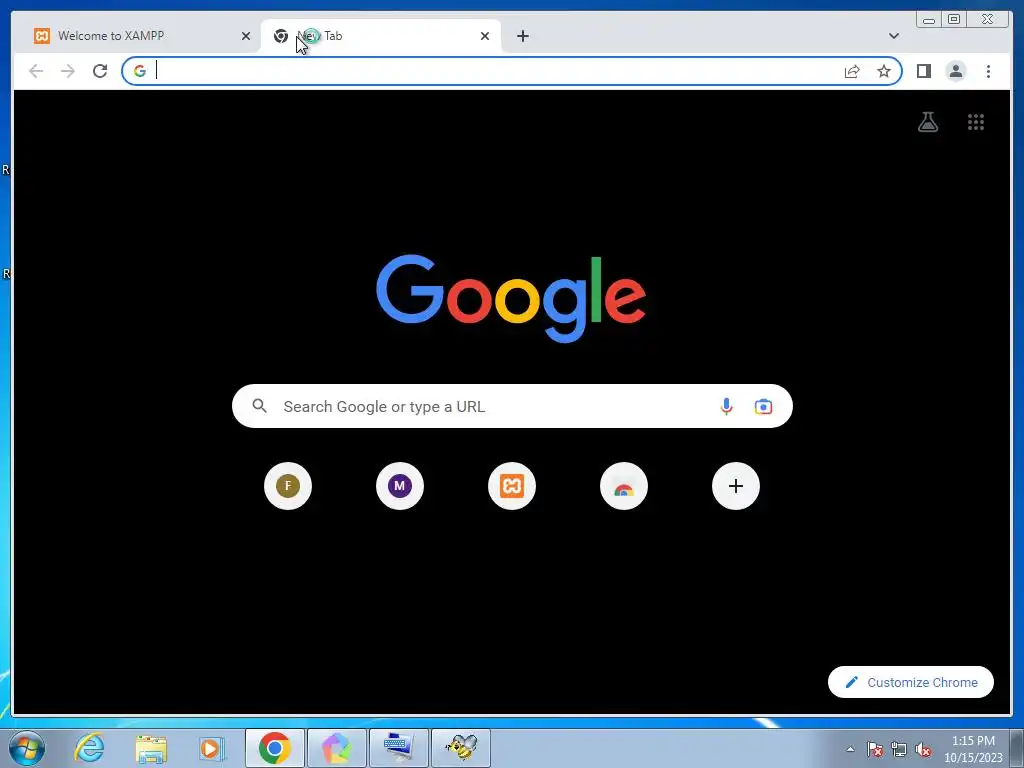Launch Internet Explorer from taskbar

(89, 748)
